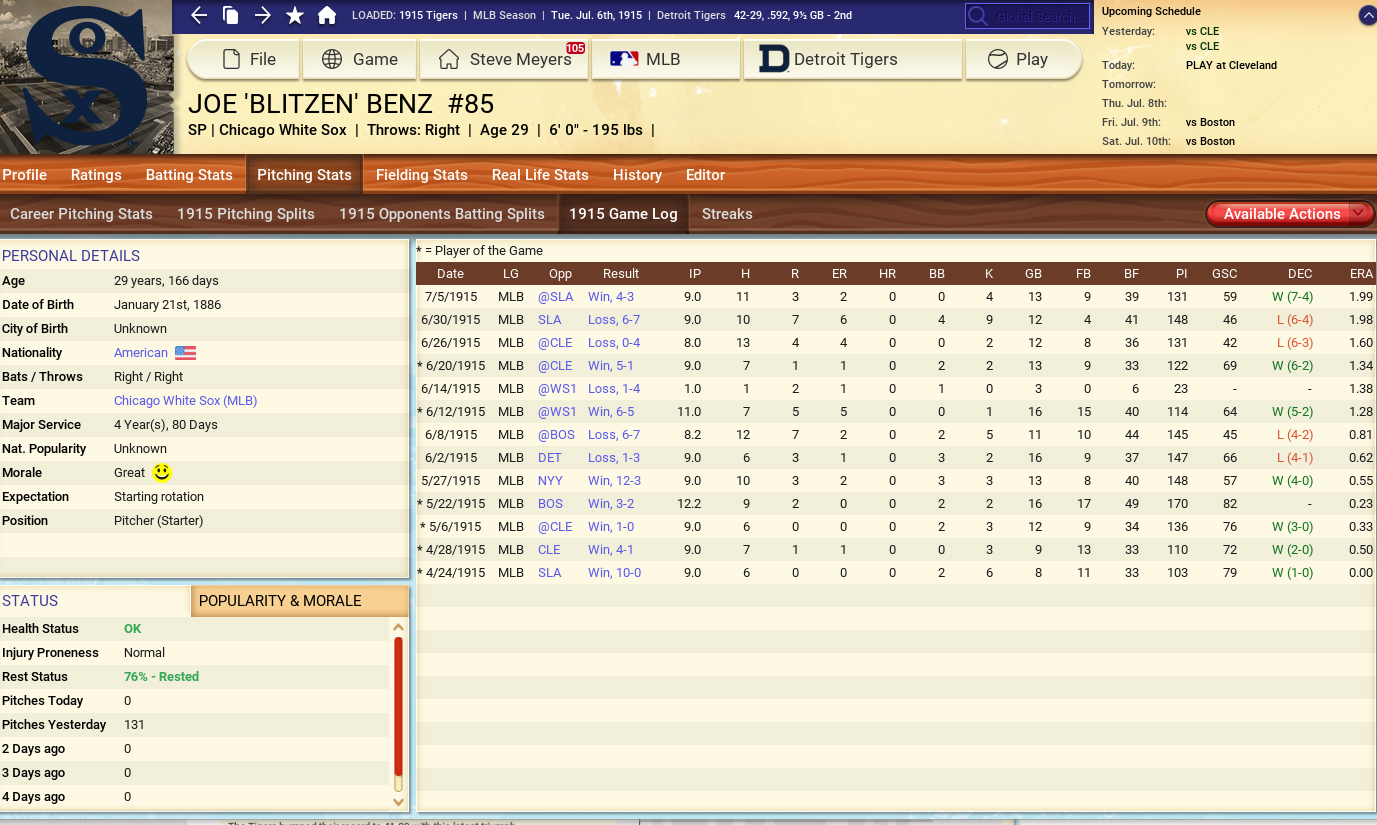The width and height of the screenshot is (1377, 825).
Task: Click the copy pages icon in top bar
Action: tap(230, 15)
